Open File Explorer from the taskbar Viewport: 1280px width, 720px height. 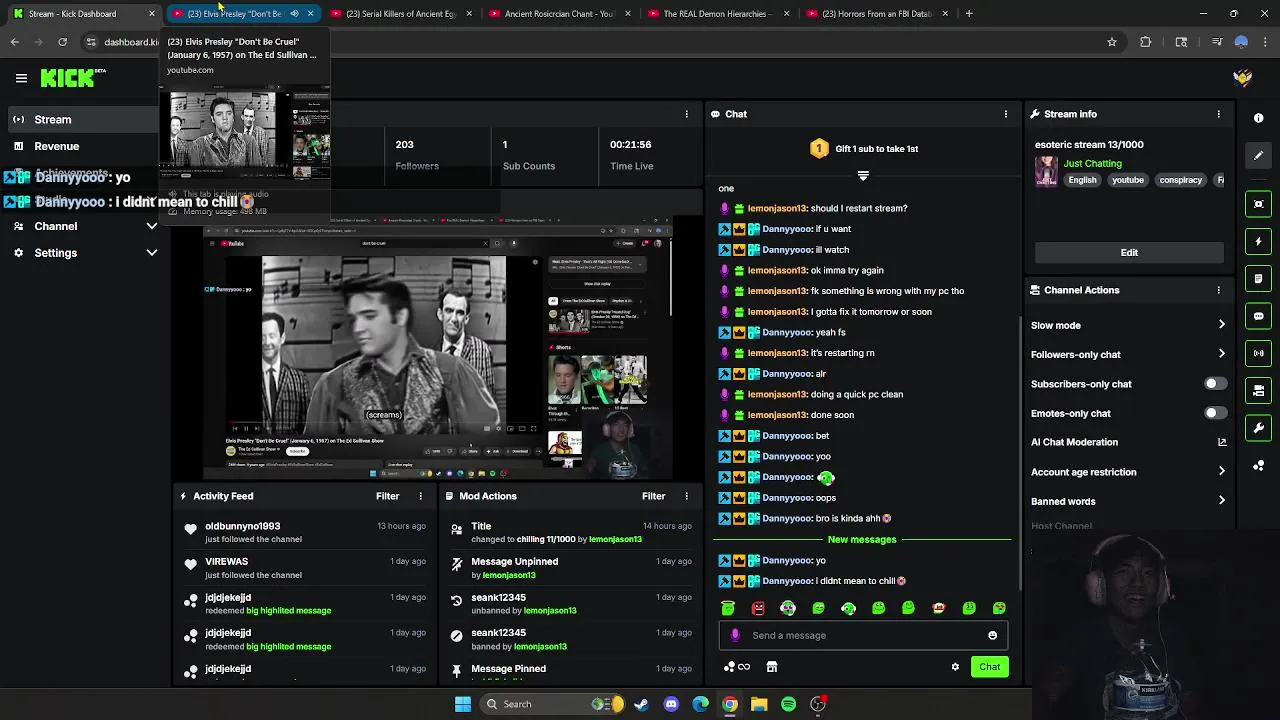759,704
